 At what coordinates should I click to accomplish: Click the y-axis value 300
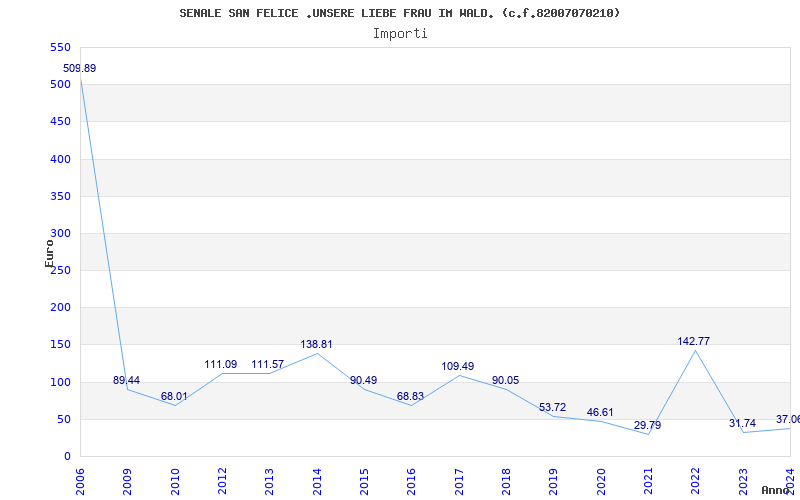[x=60, y=234]
